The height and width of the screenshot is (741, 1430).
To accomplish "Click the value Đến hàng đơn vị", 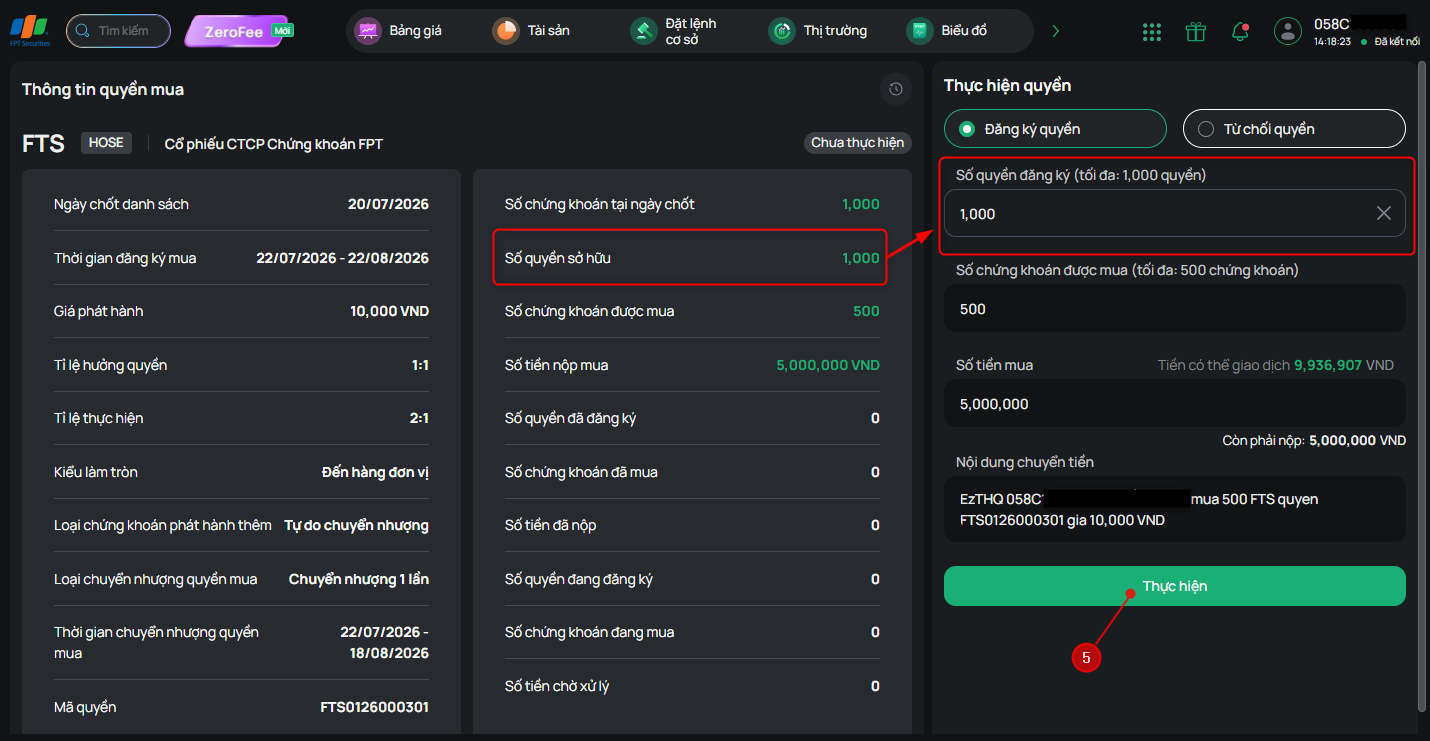I will tap(376, 472).
